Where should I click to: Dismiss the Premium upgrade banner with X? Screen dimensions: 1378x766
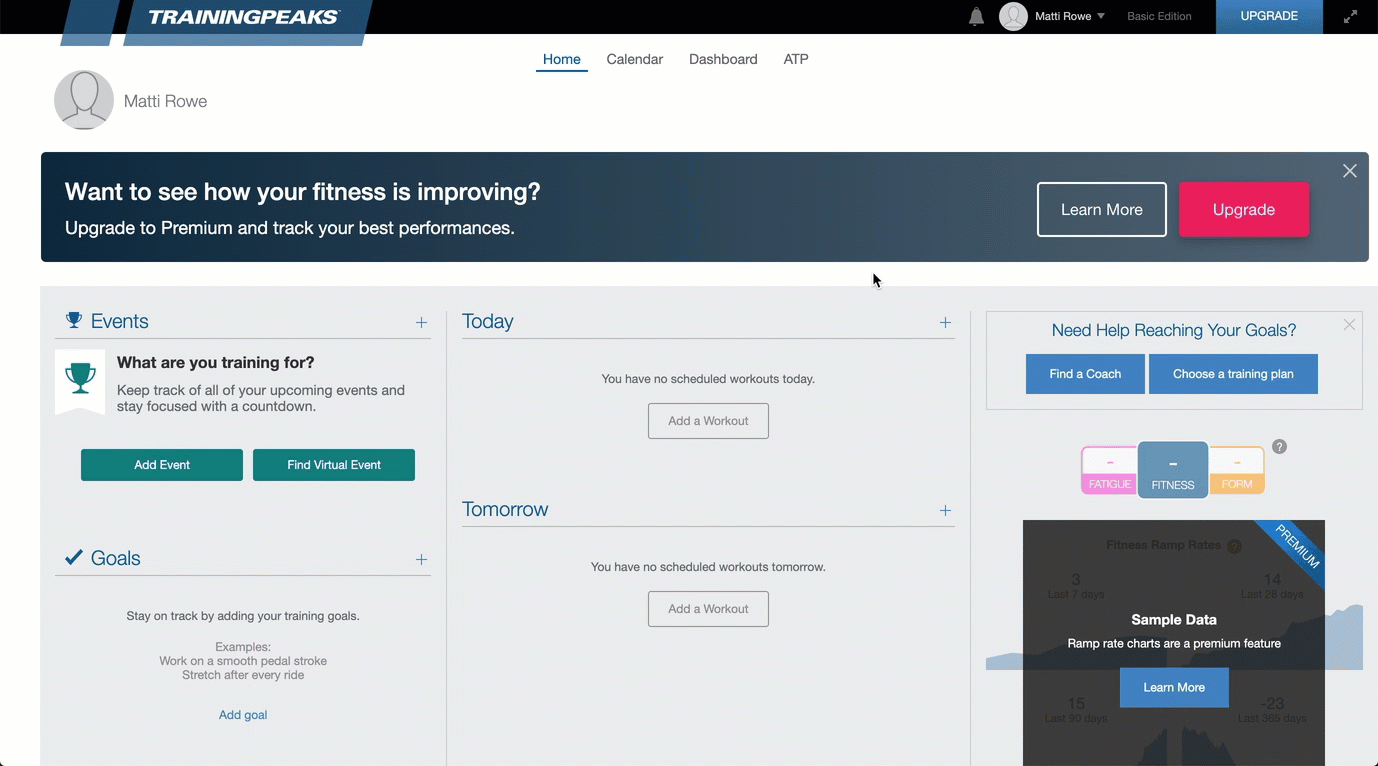tap(1349, 171)
